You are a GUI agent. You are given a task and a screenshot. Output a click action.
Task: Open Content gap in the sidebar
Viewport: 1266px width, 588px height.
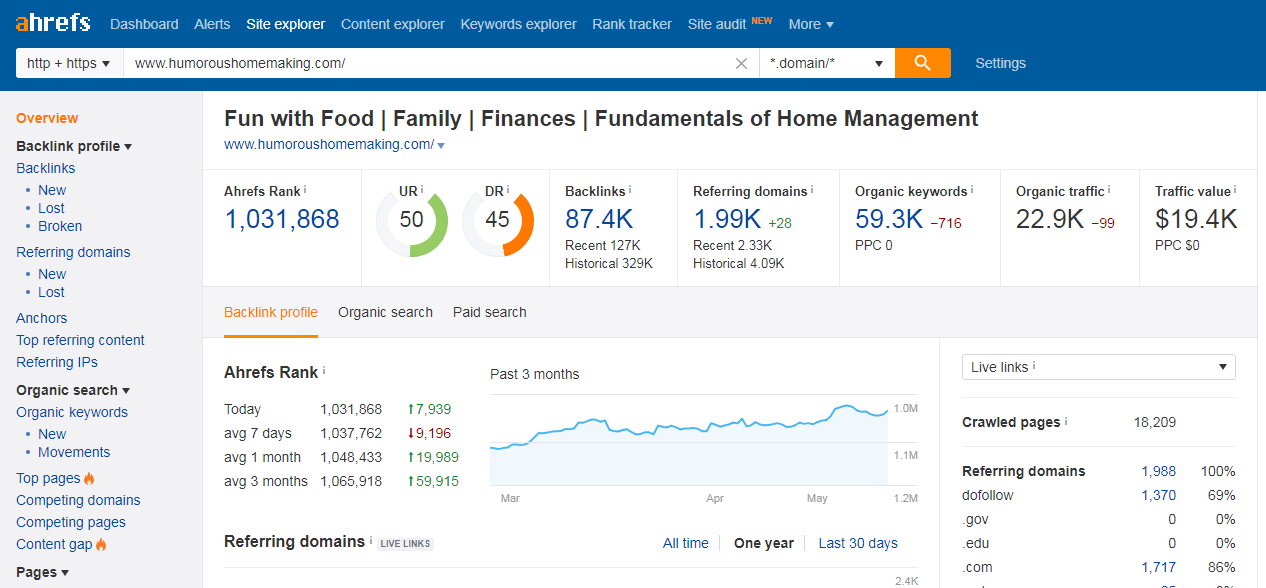54,544
